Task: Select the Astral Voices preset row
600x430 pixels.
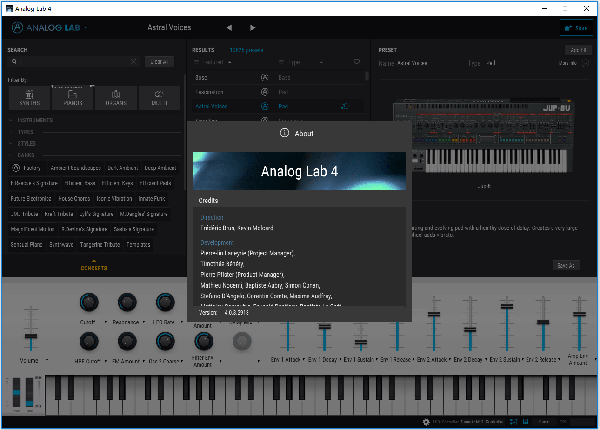Action: pos(277,106)
